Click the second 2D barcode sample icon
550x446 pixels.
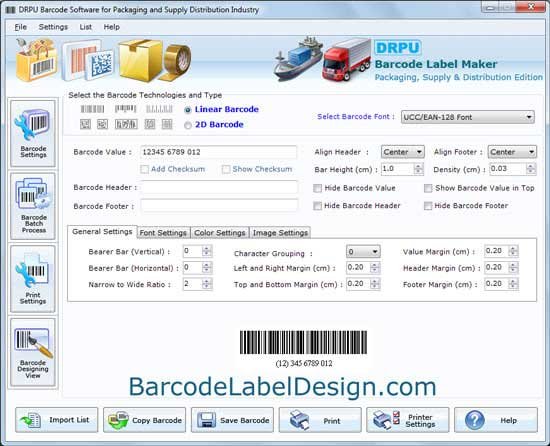coord(102,124)
